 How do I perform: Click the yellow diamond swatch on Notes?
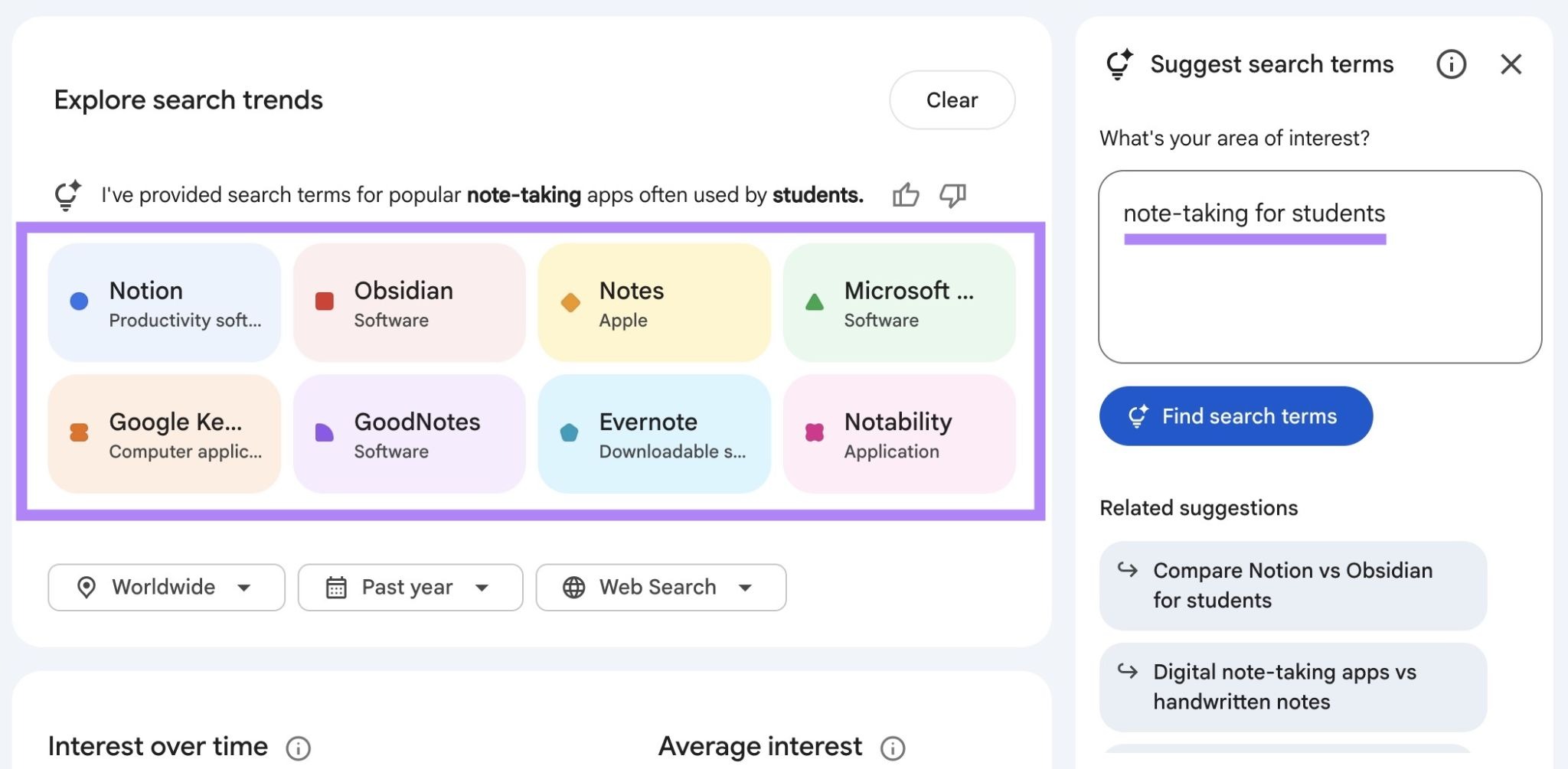(570, 302)
